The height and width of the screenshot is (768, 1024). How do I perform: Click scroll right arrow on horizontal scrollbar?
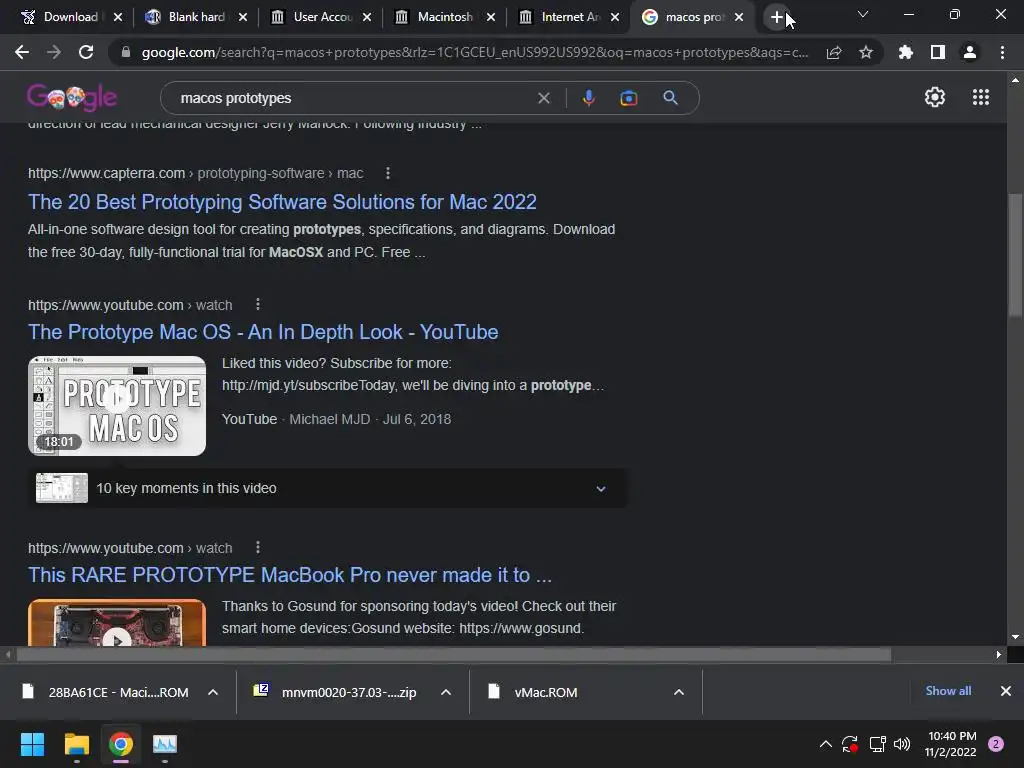pos(999,654)
